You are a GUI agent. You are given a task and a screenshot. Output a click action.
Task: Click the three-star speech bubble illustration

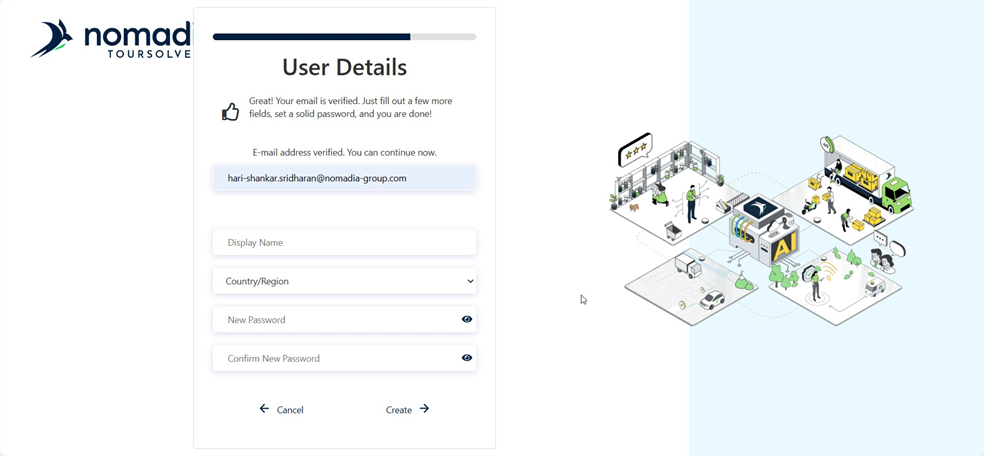[635, 149]
